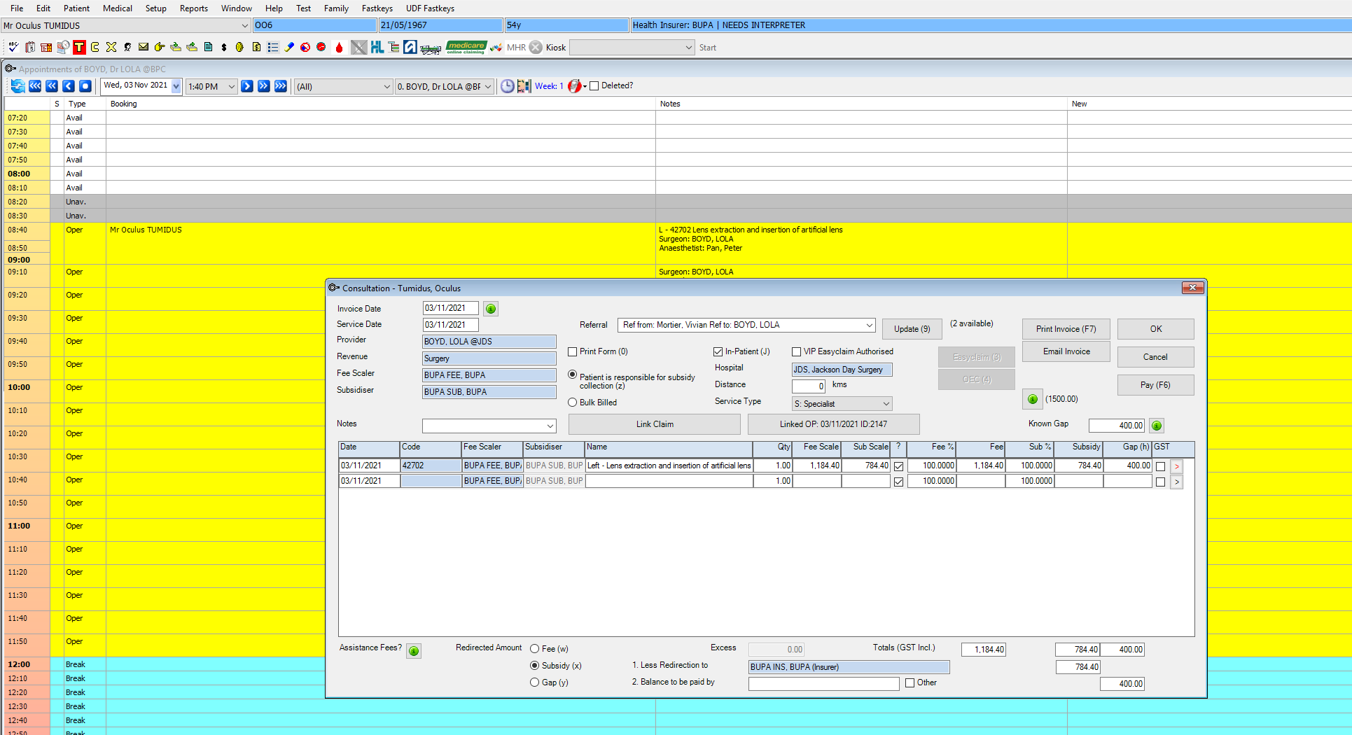
Task: Click the Email Invoice button
Action: (x=1066, y=352)
